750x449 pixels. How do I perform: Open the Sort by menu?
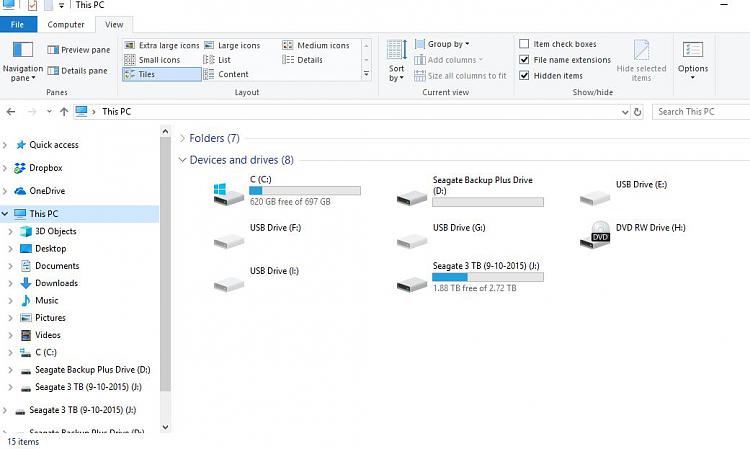(x=397, y=61)
